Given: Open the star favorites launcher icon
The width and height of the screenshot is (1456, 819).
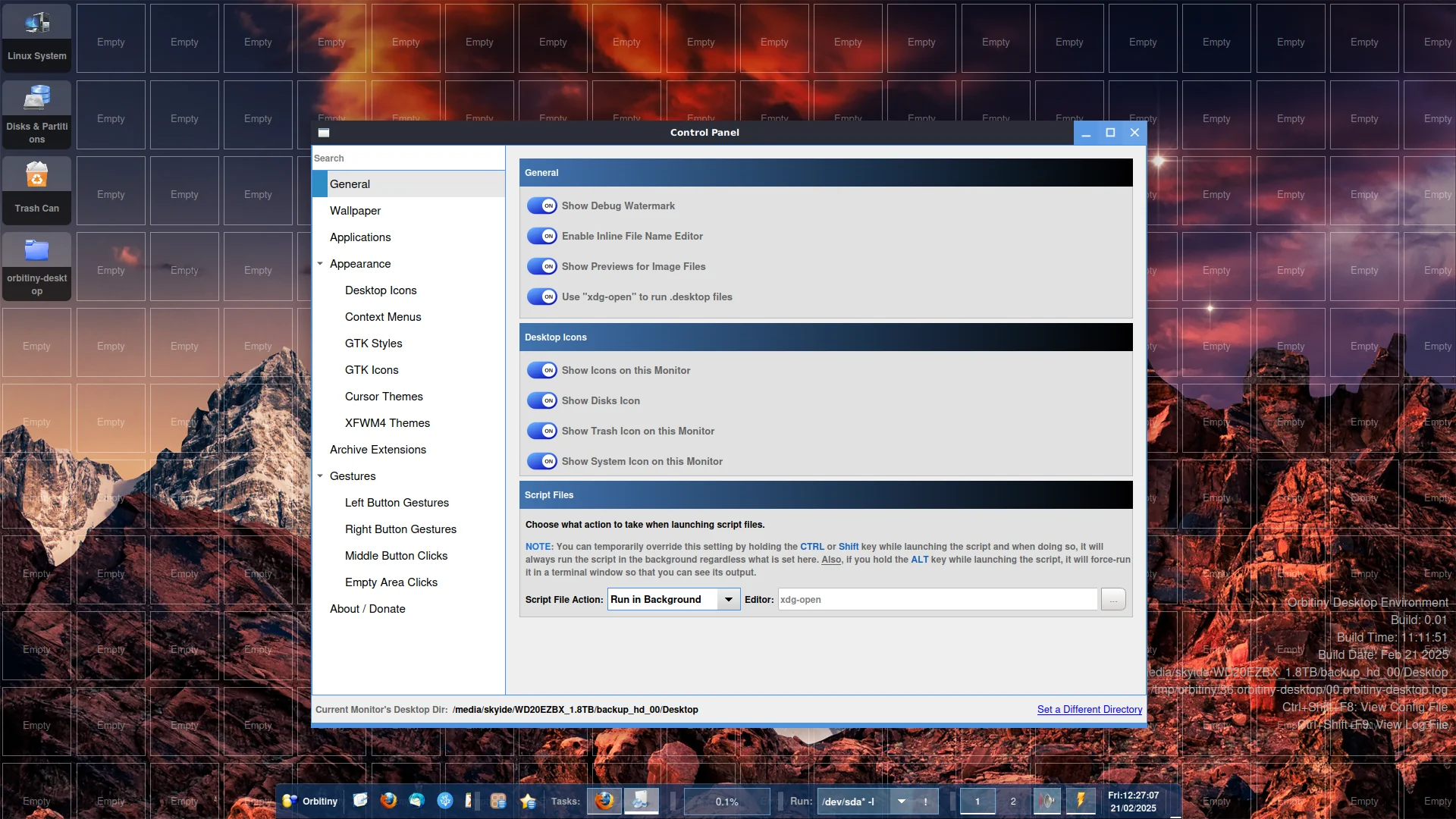Looking at the screenshot, I should click(529, 801).
